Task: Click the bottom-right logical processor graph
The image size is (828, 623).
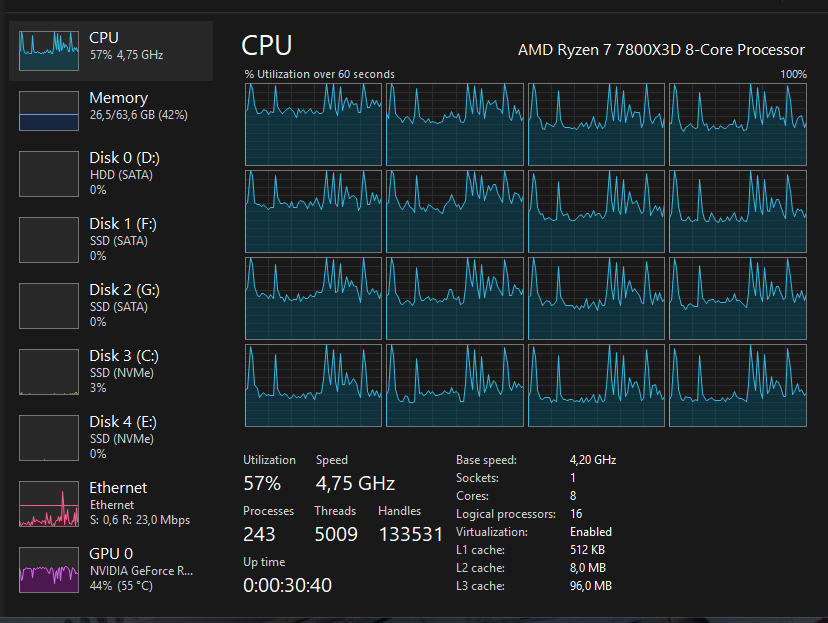Action: click(x=737, y=385)
